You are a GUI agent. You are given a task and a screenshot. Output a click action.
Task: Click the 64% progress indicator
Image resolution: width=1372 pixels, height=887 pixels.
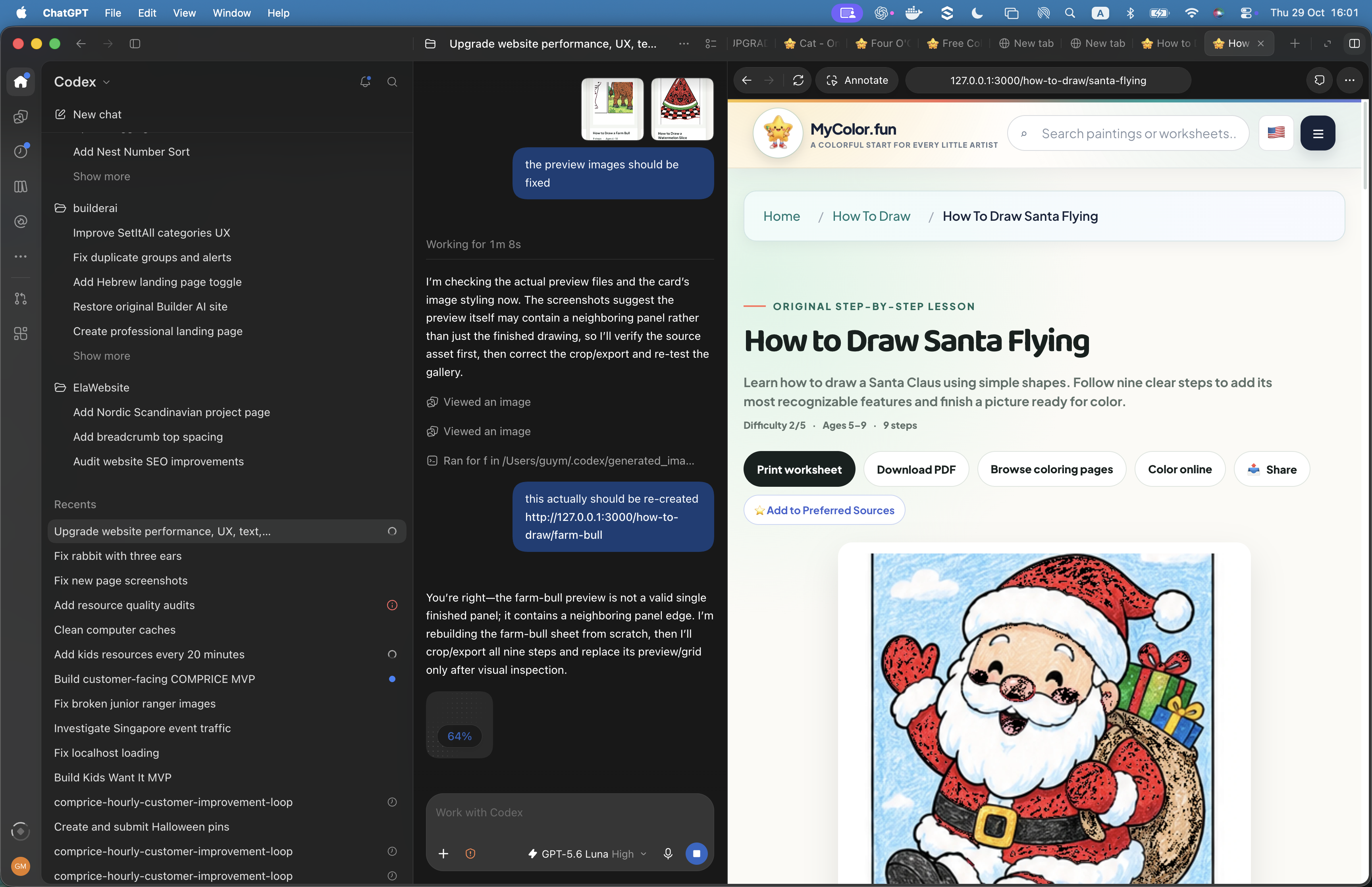click(459, 736)
